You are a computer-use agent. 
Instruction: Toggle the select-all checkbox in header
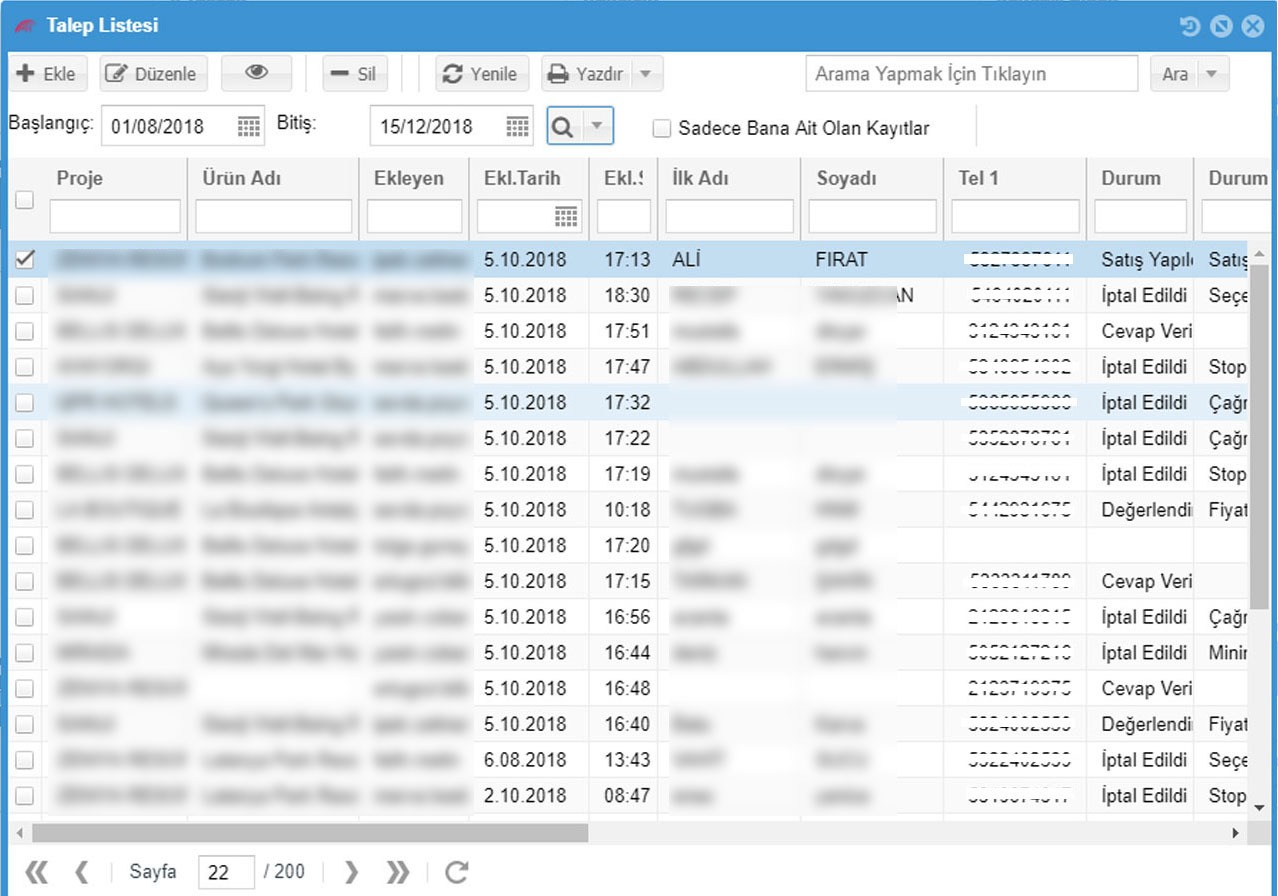(x=25, y=199)
